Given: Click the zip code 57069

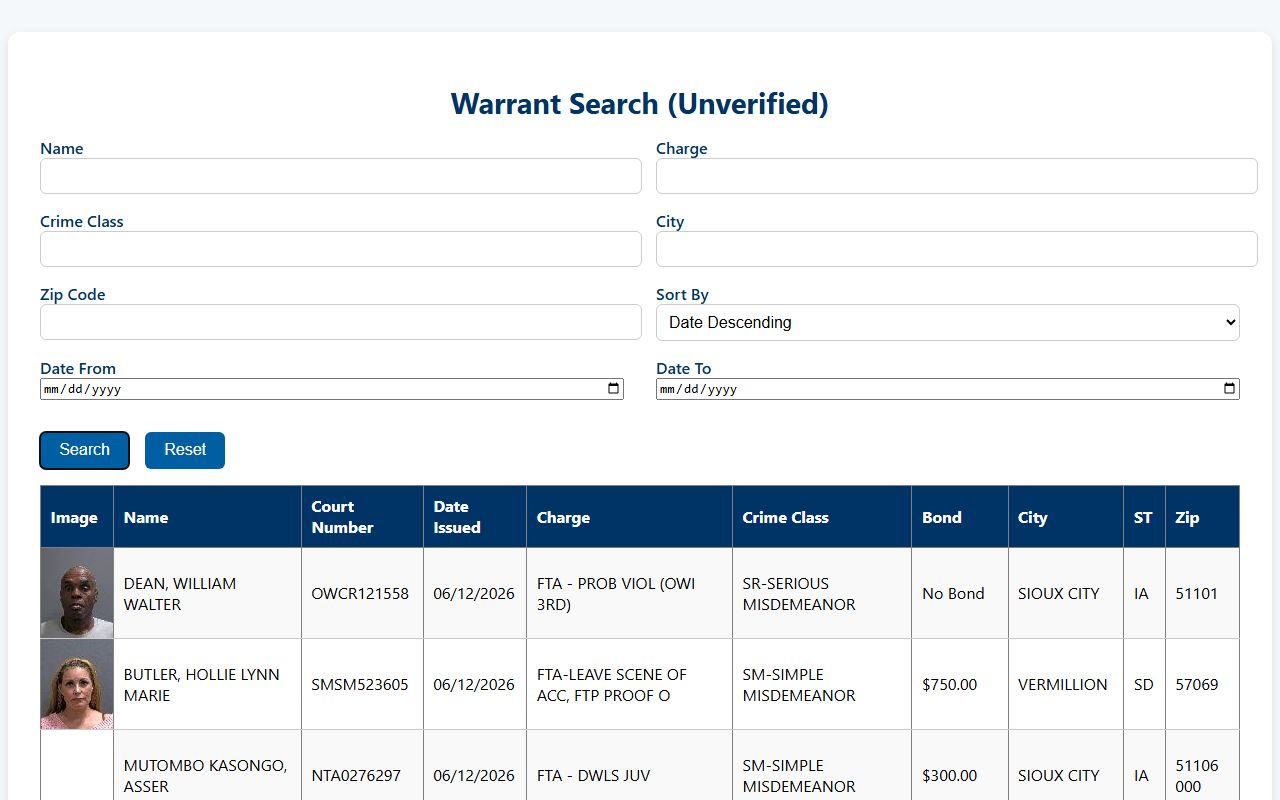Looking at the screenshot, I should (x=1197, y=685).
